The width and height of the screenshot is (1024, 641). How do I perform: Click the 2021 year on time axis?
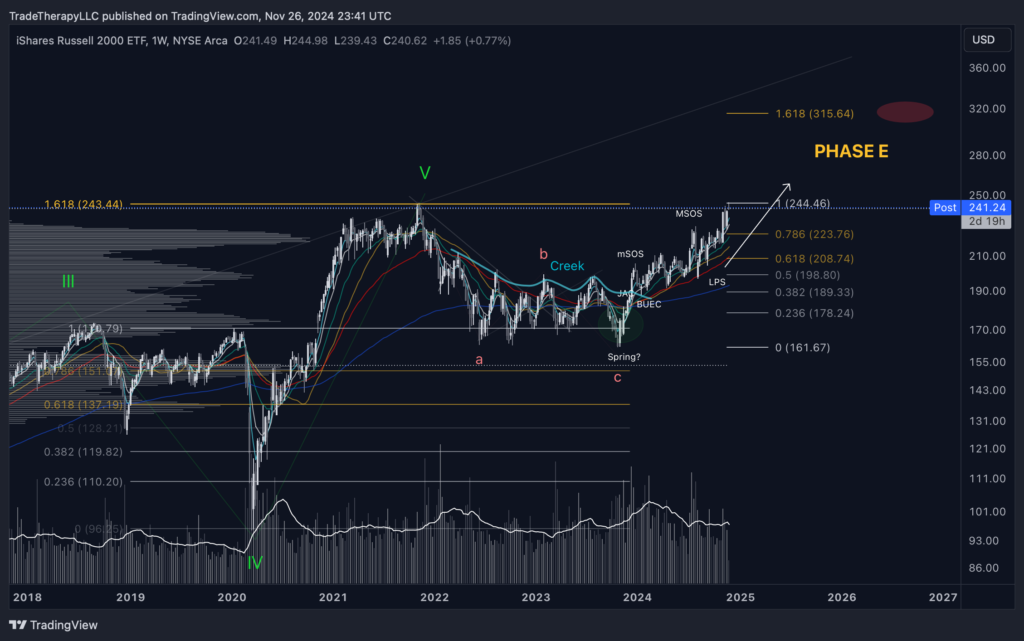[333, 597]
